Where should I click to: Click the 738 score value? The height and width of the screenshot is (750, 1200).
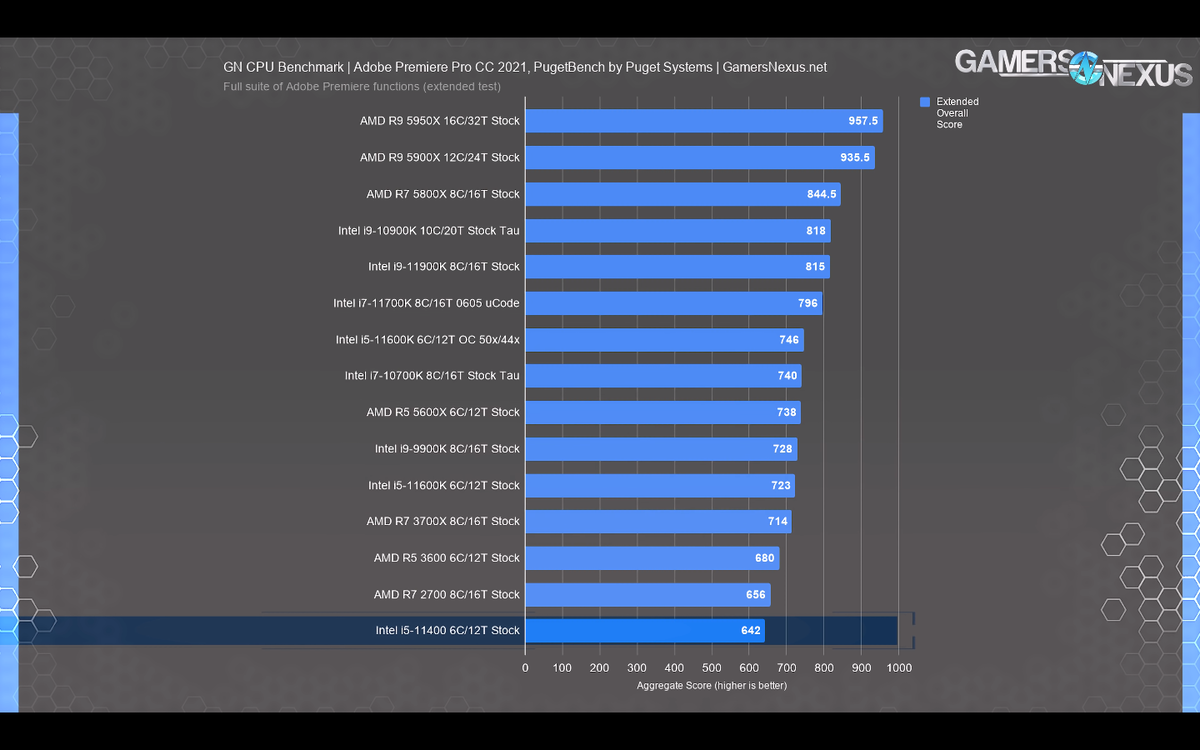coord(786,412)
